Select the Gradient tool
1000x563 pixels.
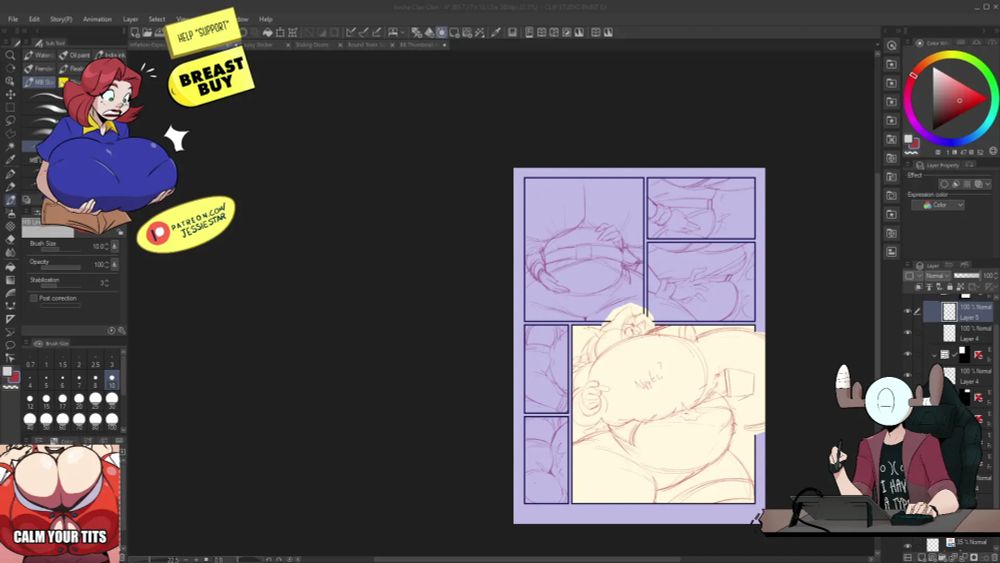(x=10, y=280)
